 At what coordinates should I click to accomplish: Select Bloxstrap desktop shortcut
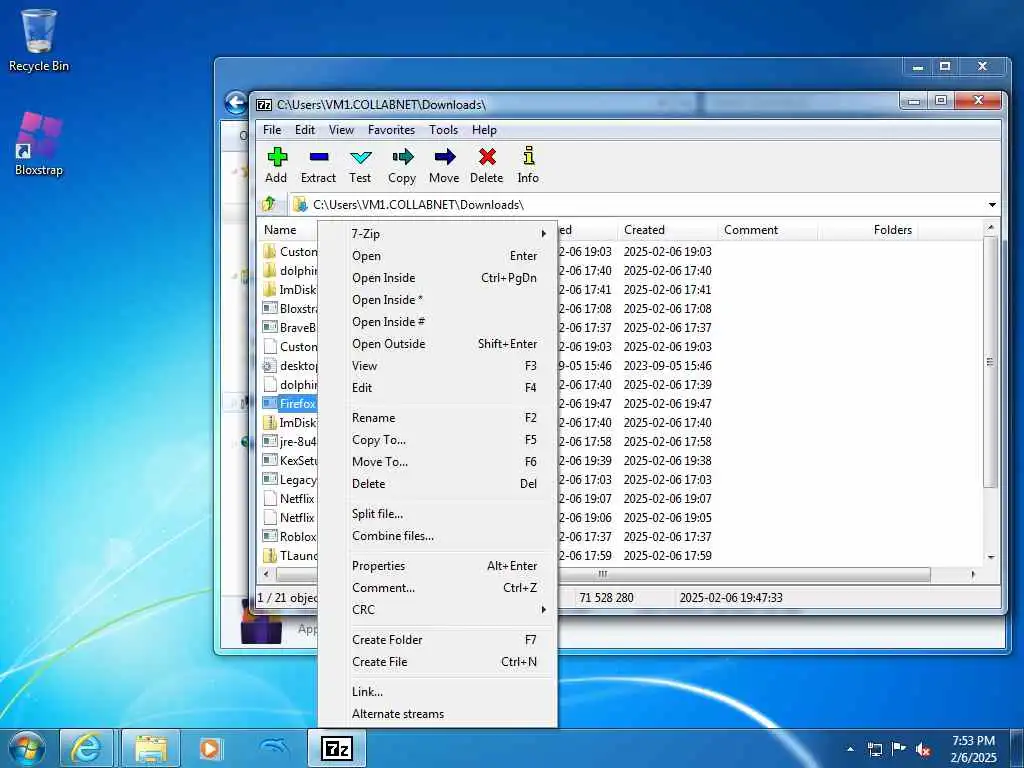tap(39, 144)
